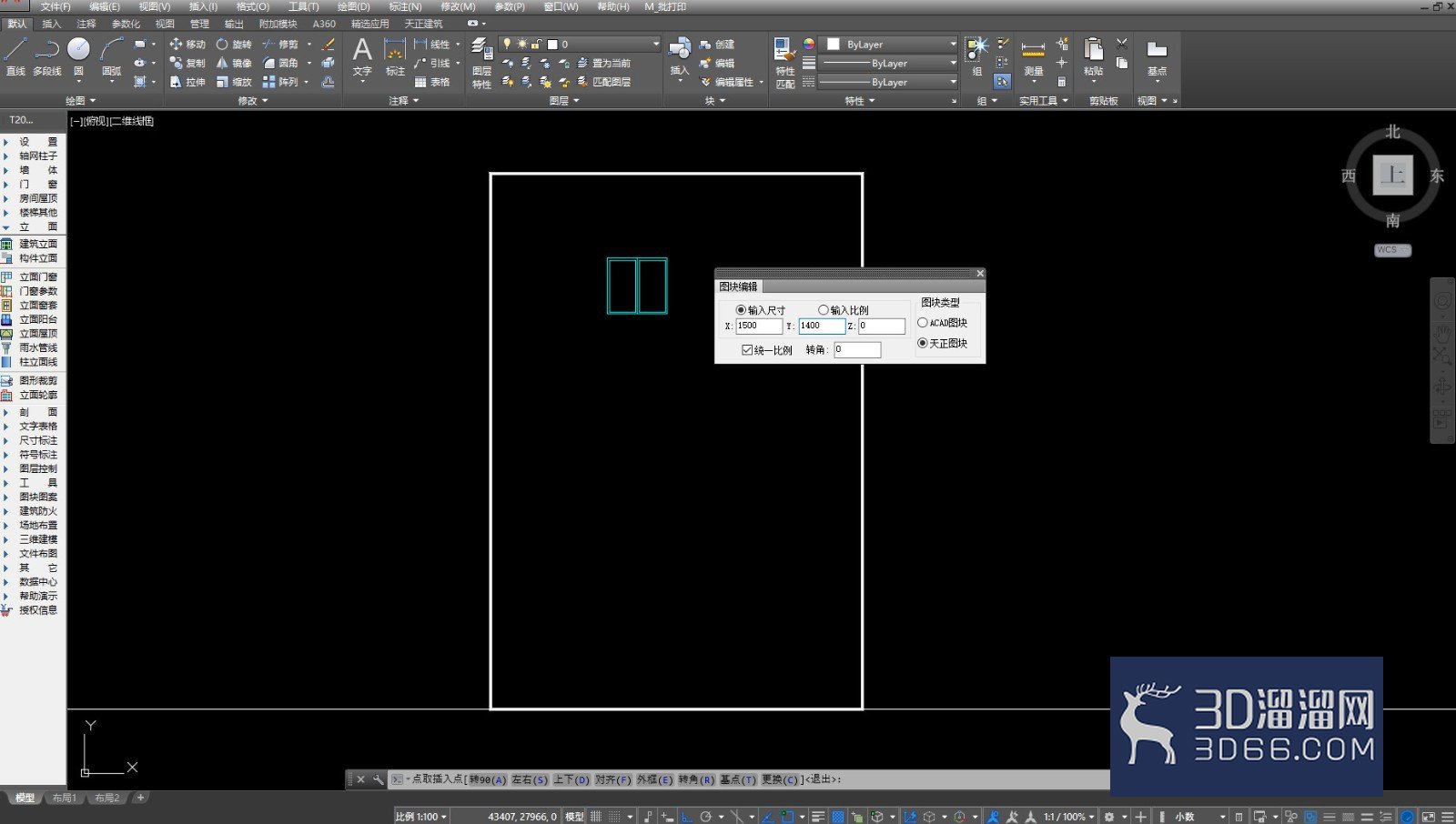Click the 门窗参数 sidebar command
Viewport: 1456px width, 824px height.
[x=38, y=291]
